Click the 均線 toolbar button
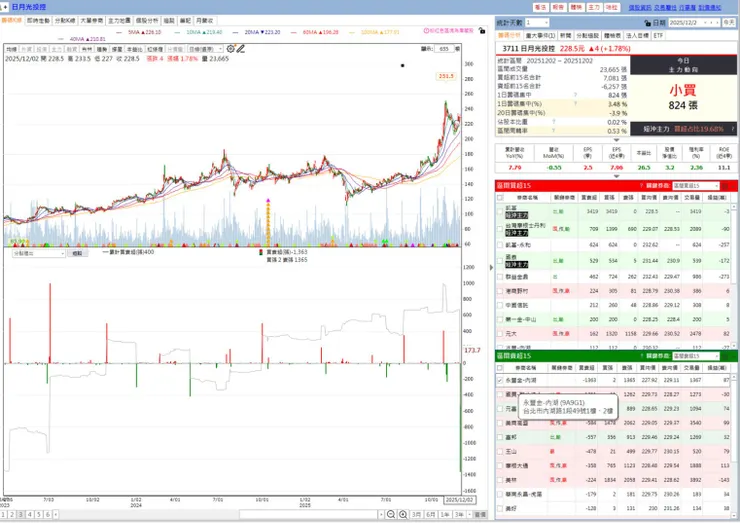The image size is (740, 523). point(11,49)
